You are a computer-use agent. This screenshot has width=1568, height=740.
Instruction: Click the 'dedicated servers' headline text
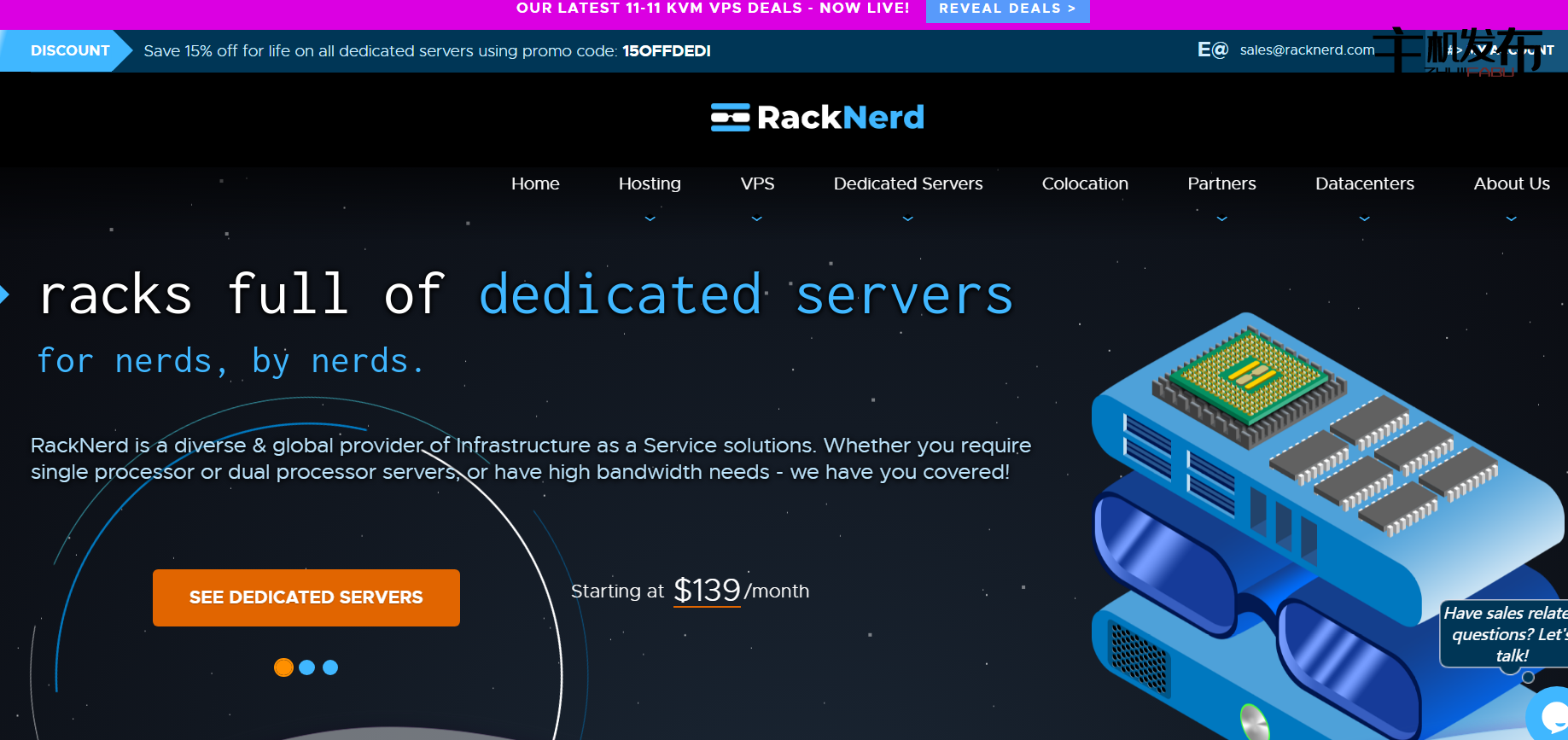click(x=746, y=294)
